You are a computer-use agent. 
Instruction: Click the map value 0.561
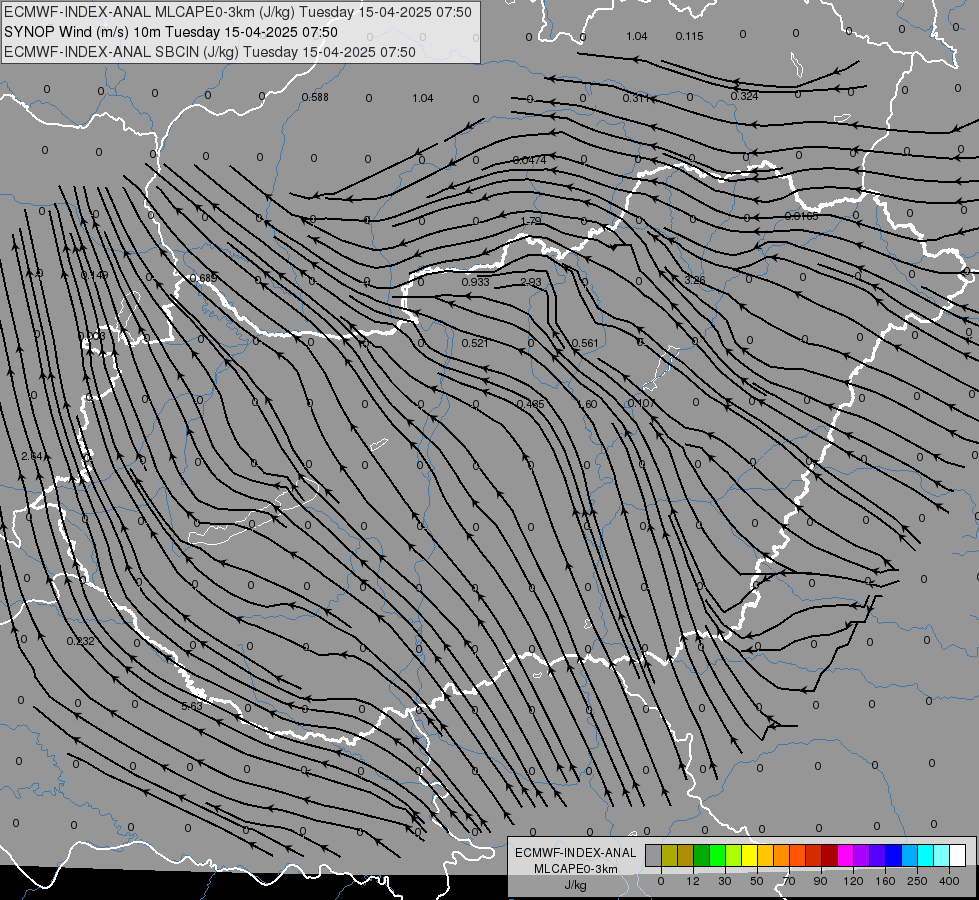(585, 343)
